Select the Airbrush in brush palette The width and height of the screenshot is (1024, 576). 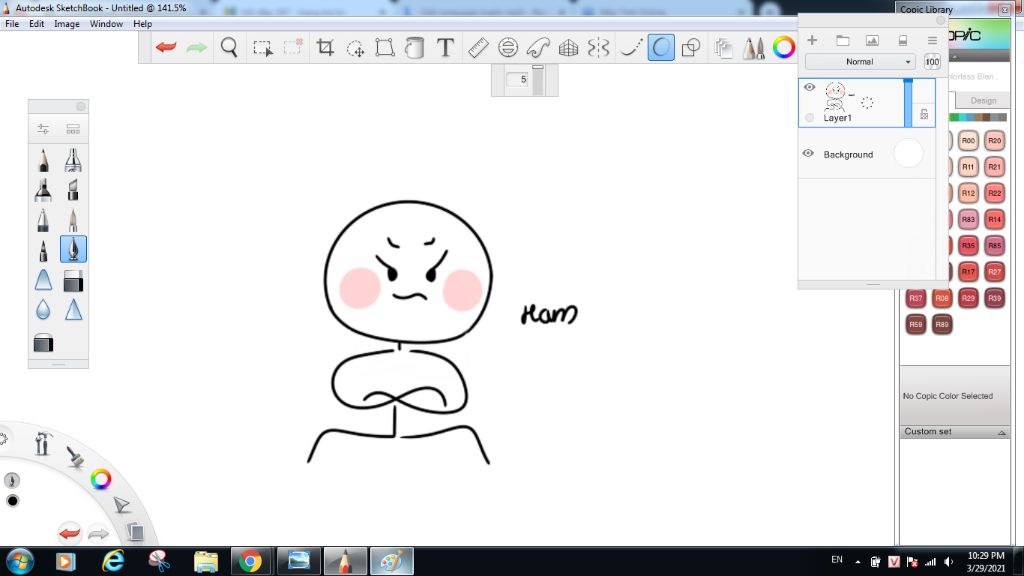(x=73, y=160)
